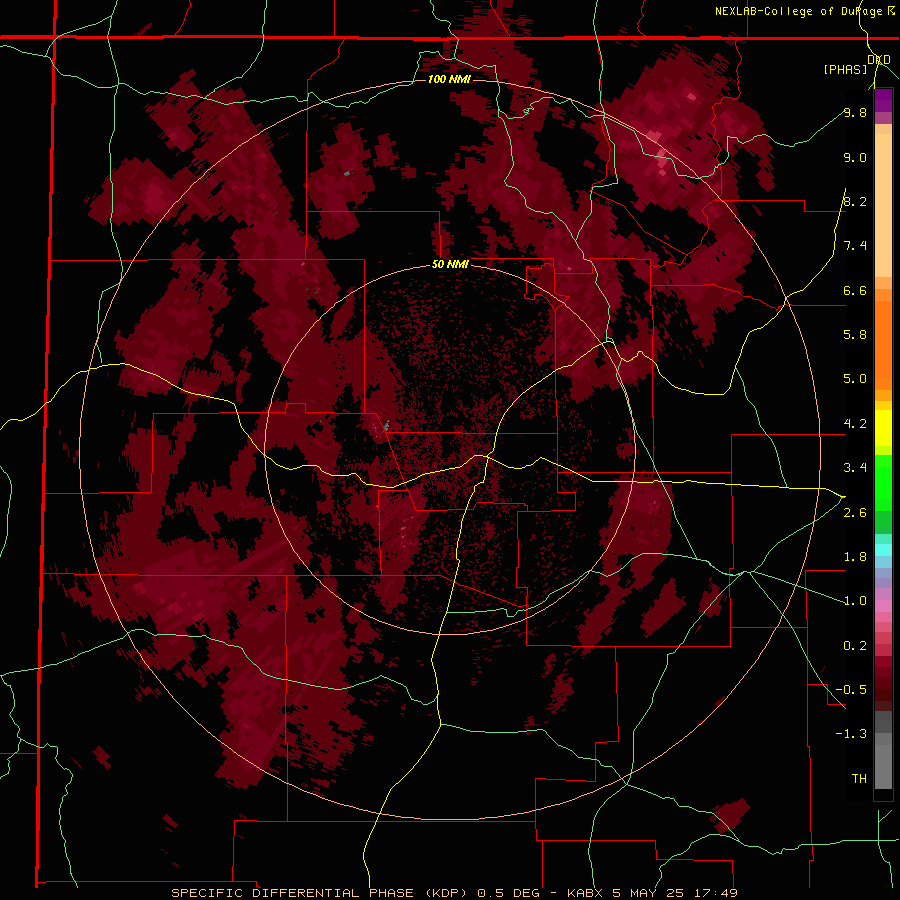Select the 50 NMI range ring label
The height and width of the screenshot is (900, 900).
coord(450,264)
